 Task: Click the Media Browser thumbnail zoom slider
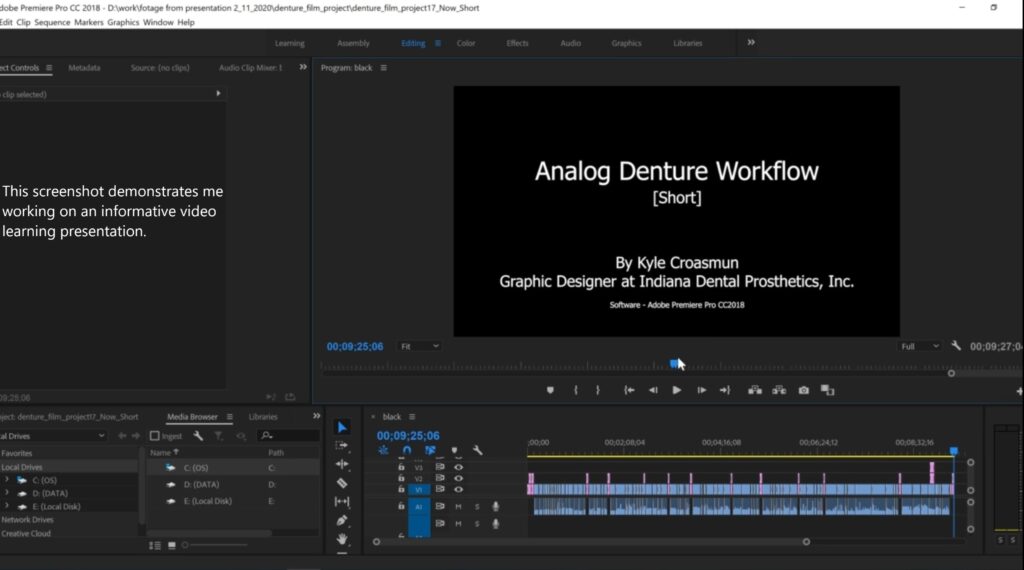pos(186,545)
